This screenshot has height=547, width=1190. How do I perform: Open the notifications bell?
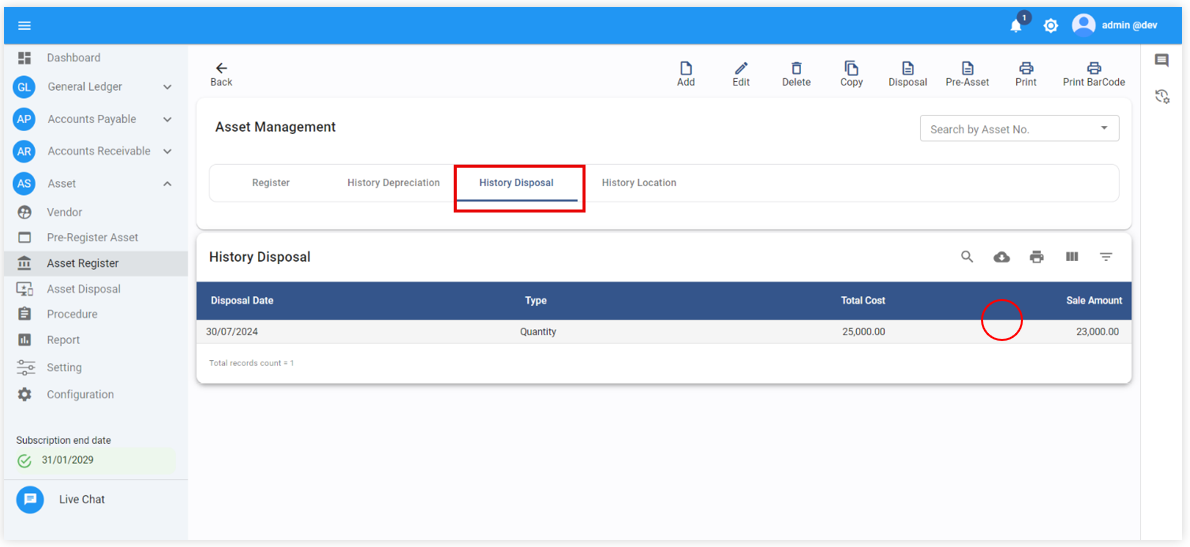[x=1016, y=26]
